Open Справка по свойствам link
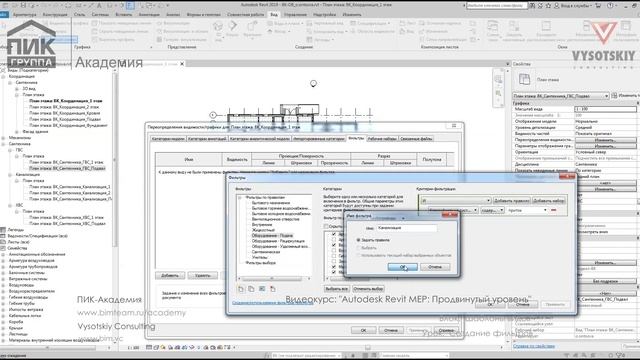640x360 pixels. 533,346
